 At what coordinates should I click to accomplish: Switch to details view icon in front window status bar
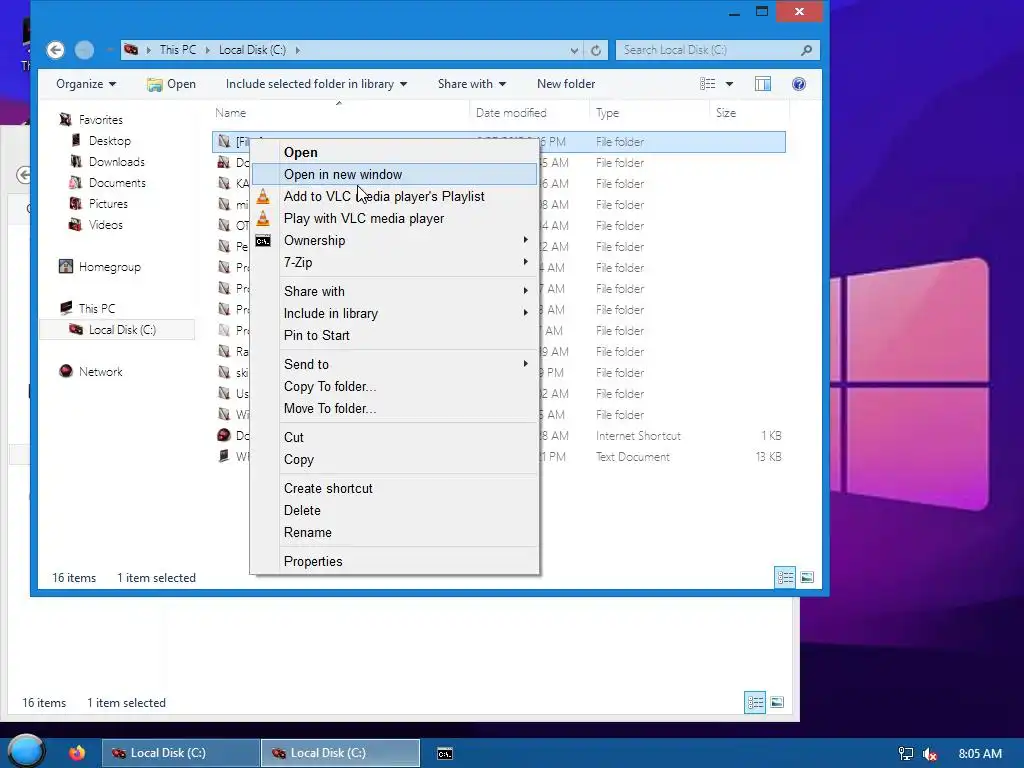click(785, 577)
